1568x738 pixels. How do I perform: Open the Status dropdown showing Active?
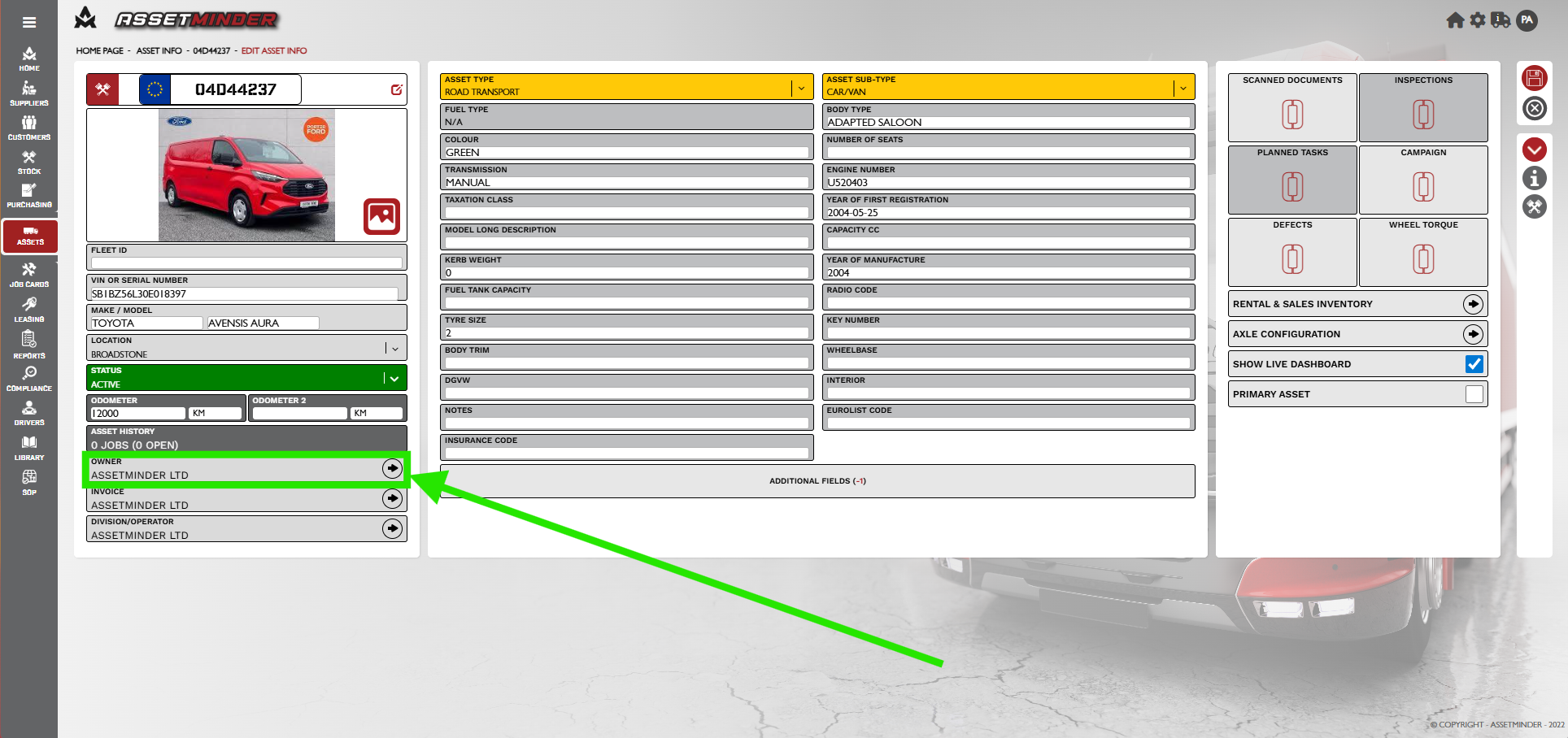click(394, 378)
